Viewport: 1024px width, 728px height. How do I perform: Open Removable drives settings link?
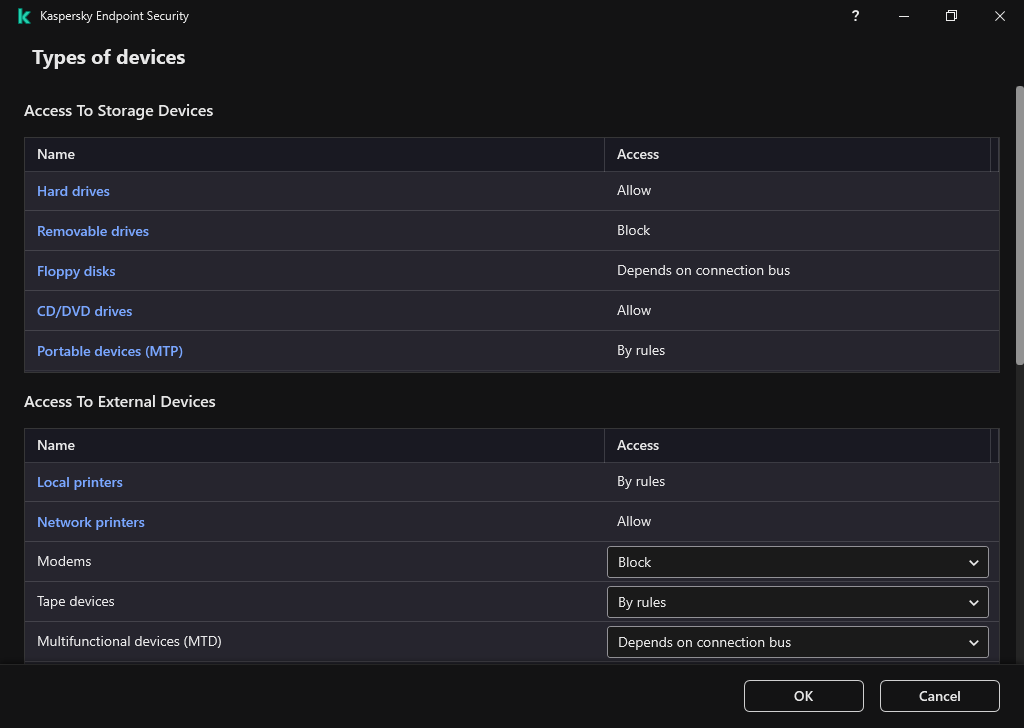93,231
